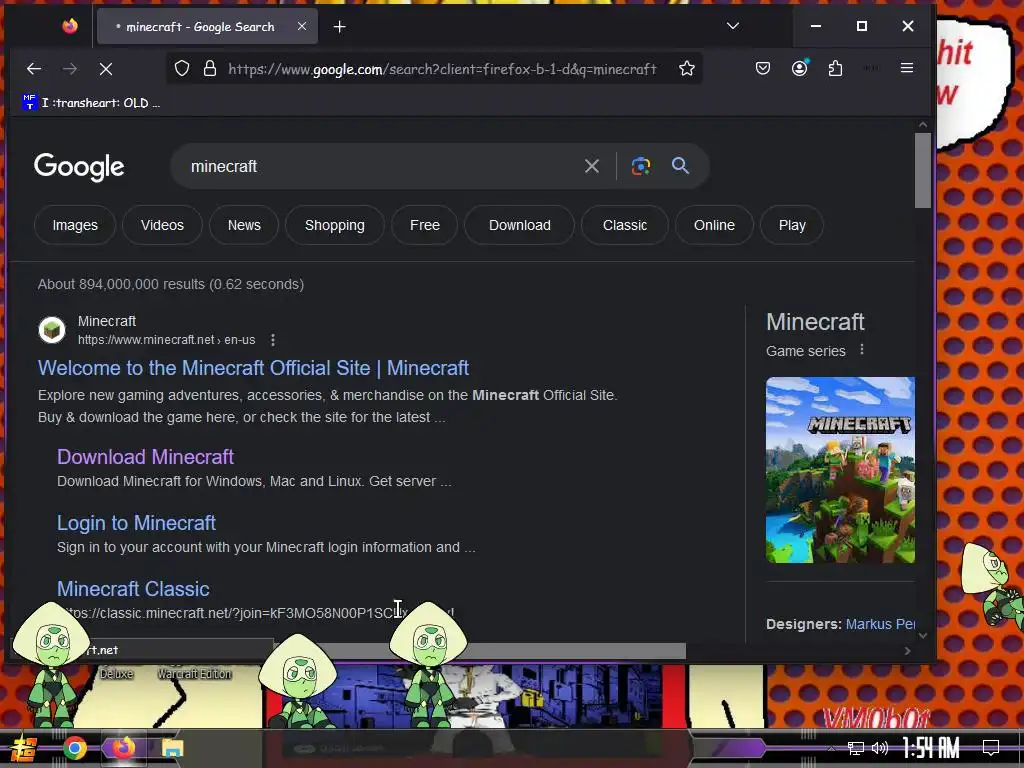Switch to the Videos filter

tap(162, 225)
